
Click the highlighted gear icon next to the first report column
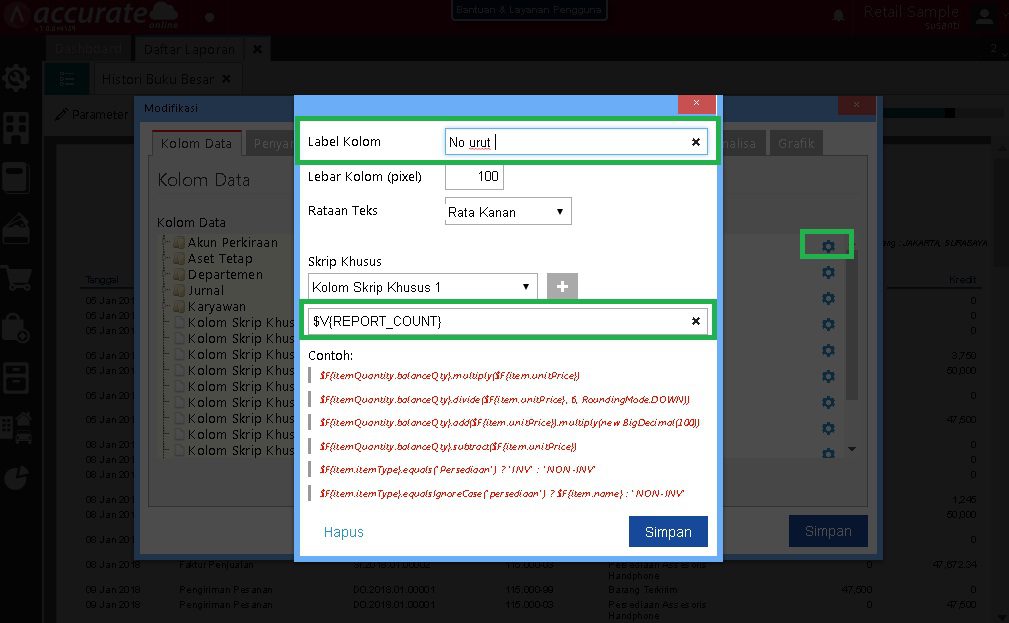point(827,243)
